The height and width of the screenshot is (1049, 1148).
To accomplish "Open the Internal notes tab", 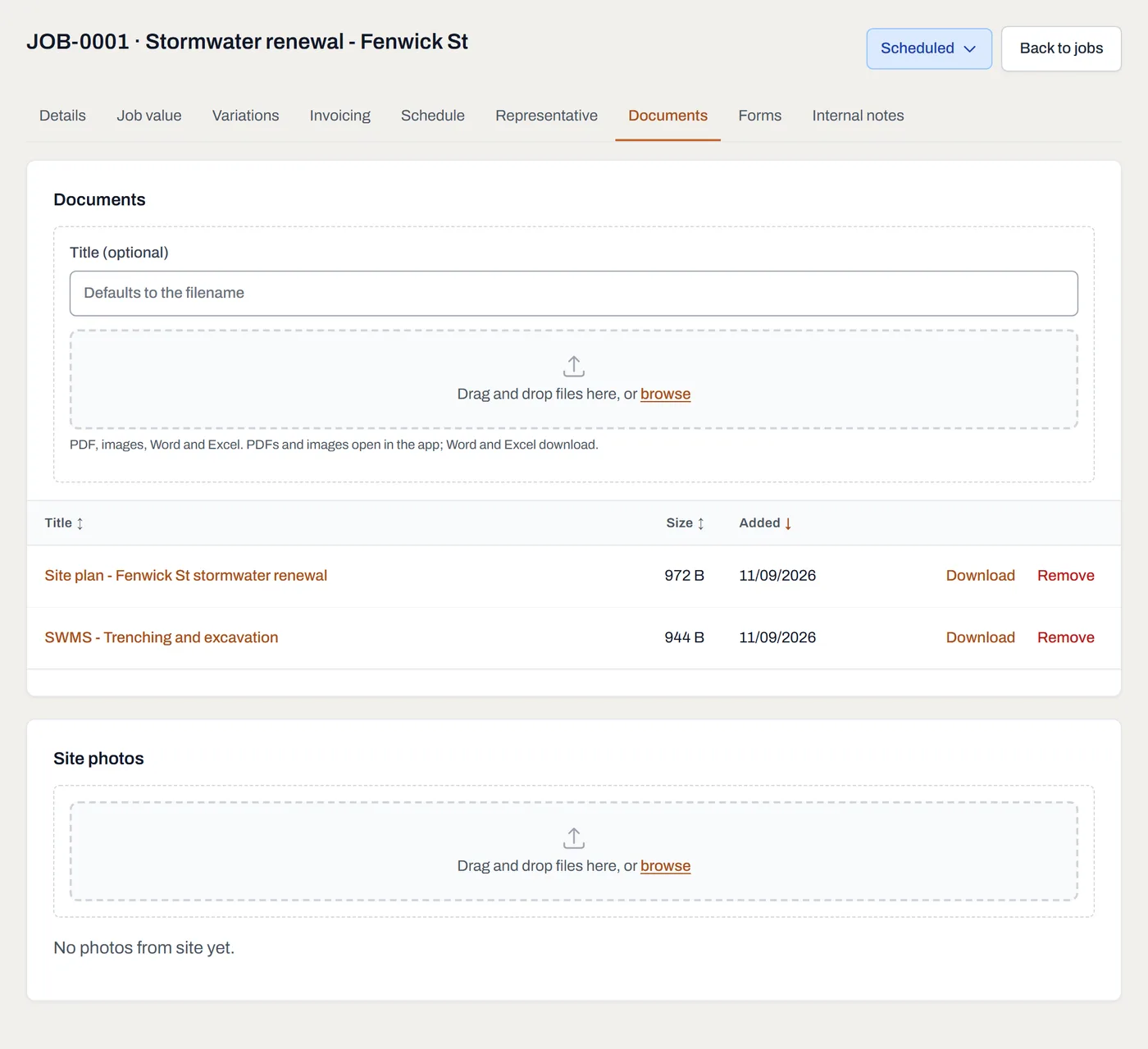I will pos(858,116).
